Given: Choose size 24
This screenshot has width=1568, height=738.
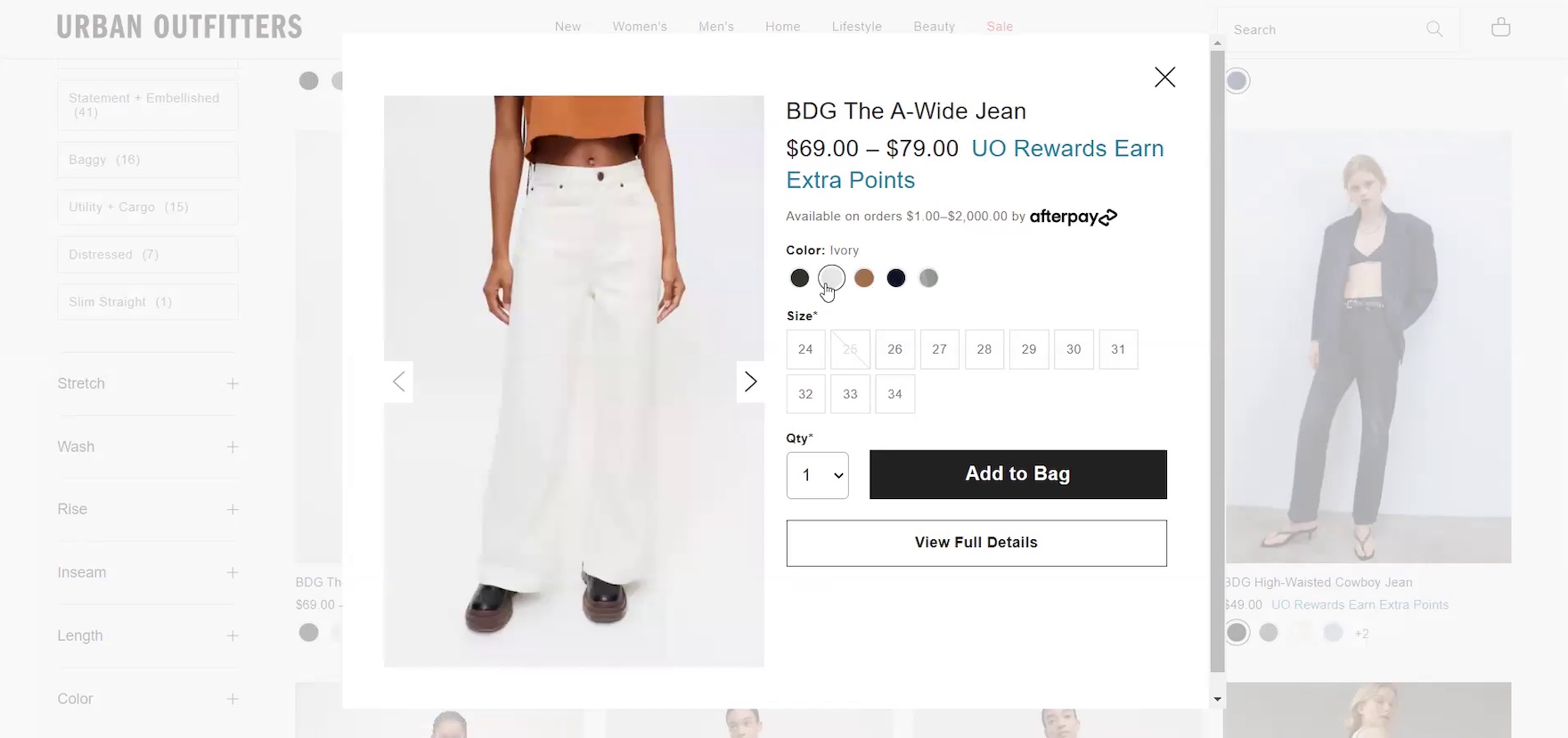Looking at the screenshot, I should click(x=805, y=349).
